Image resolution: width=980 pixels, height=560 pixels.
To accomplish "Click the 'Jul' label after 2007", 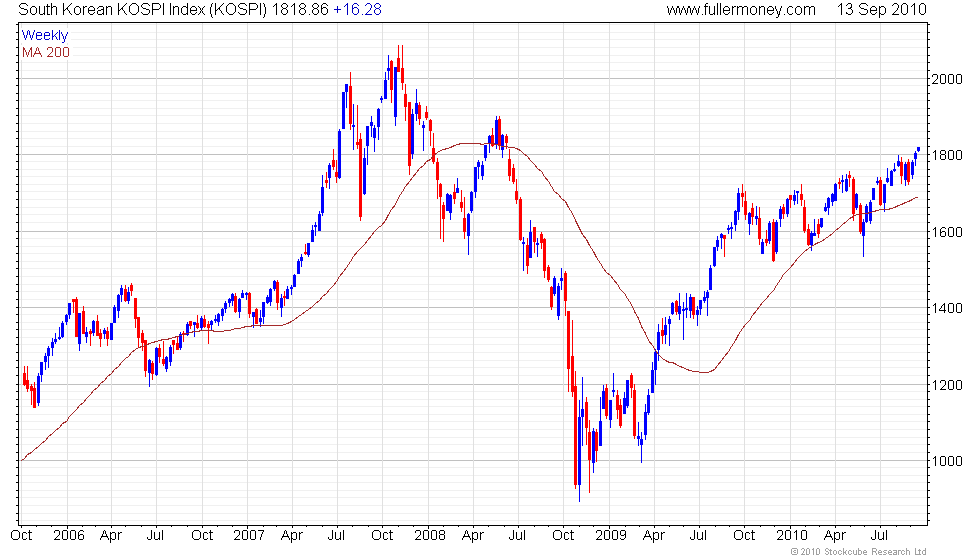I will click(336, 535).
